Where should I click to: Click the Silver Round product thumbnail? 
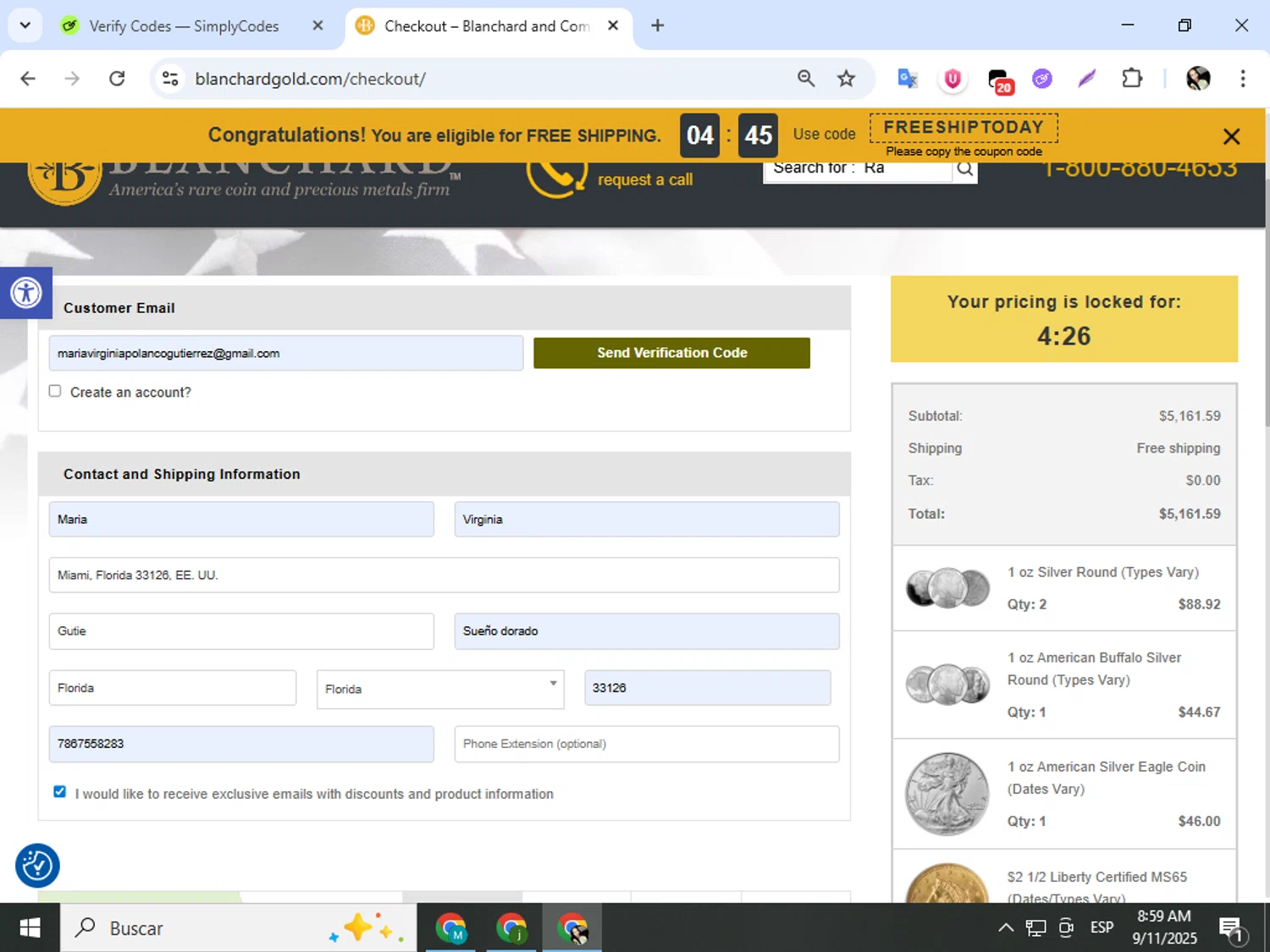947,587
